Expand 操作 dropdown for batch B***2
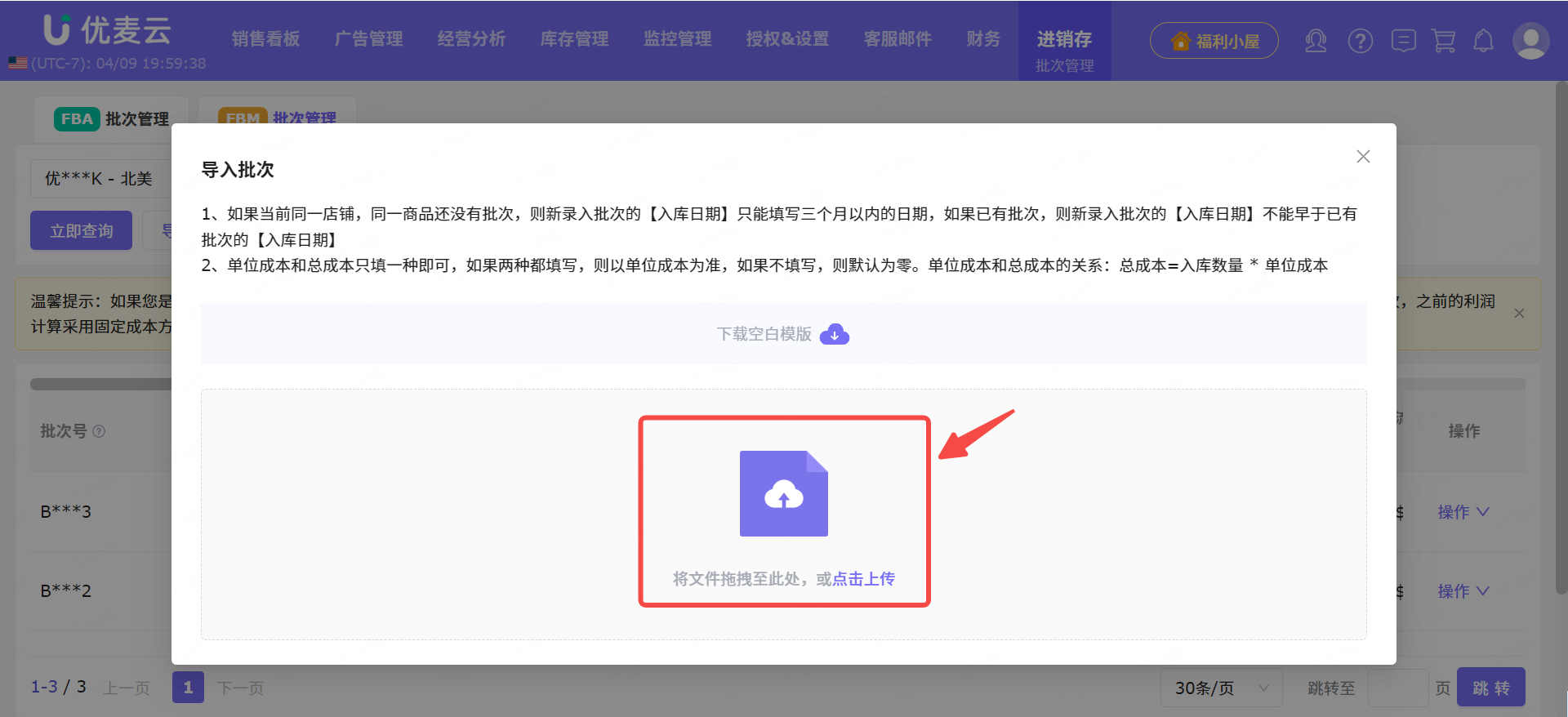 point(1463,591)
